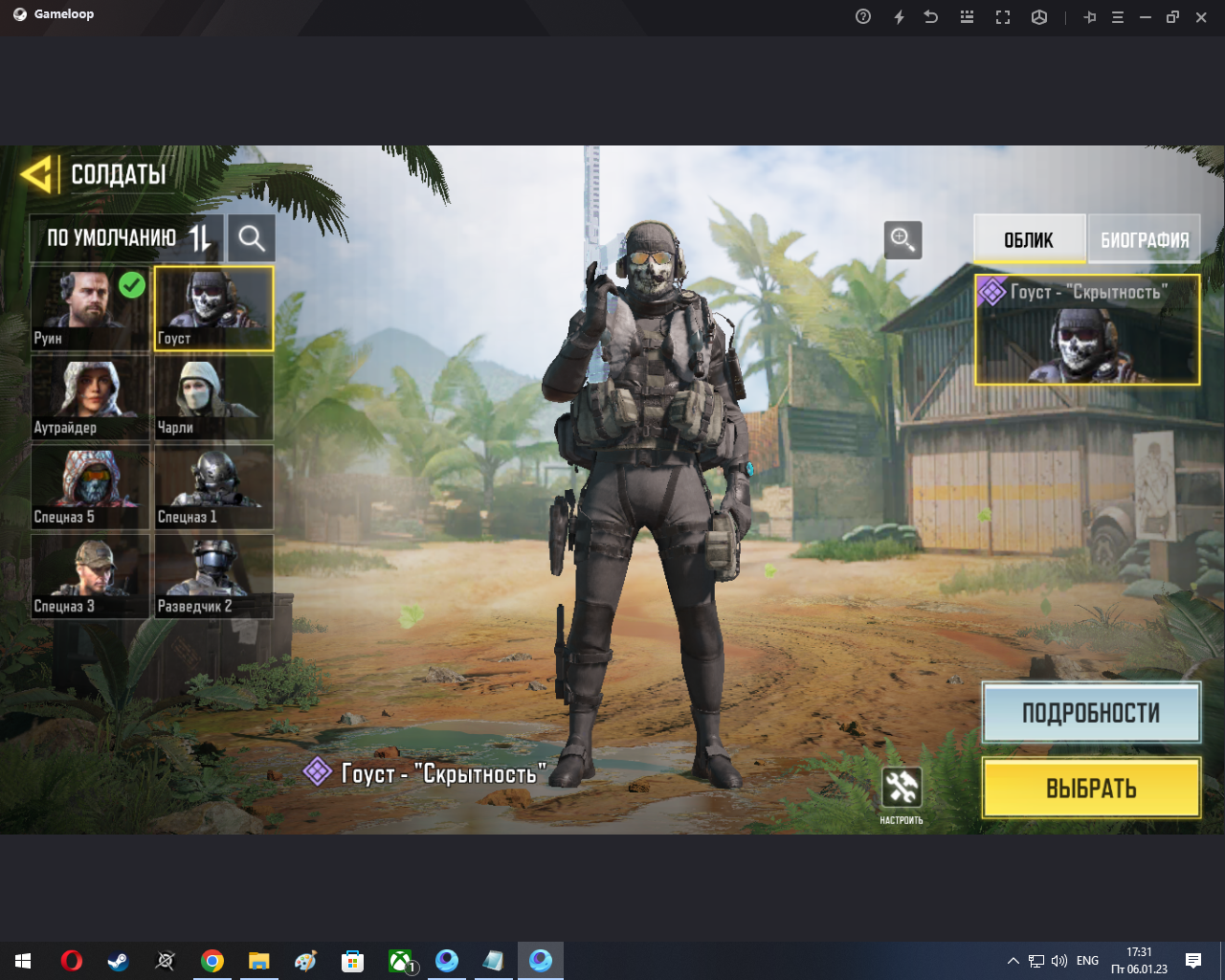Open Google Chrome from the taskbar
The height and width of the screenshot is (980, 1225).
[x=212, y=961]
